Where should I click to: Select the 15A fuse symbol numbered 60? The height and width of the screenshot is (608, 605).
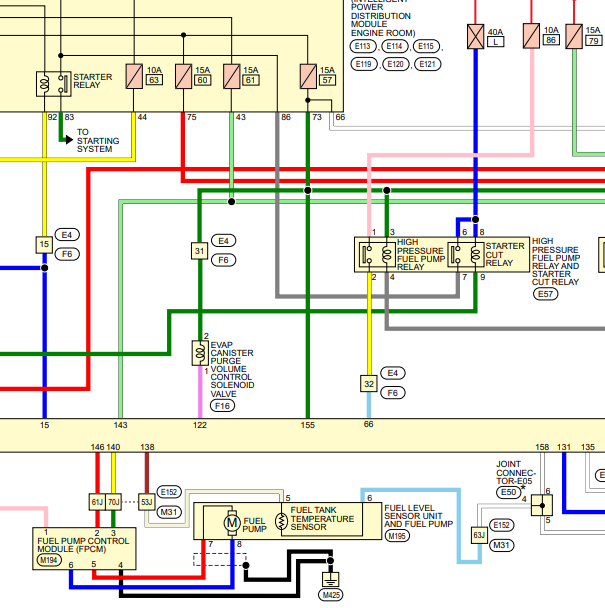point(183,76)
